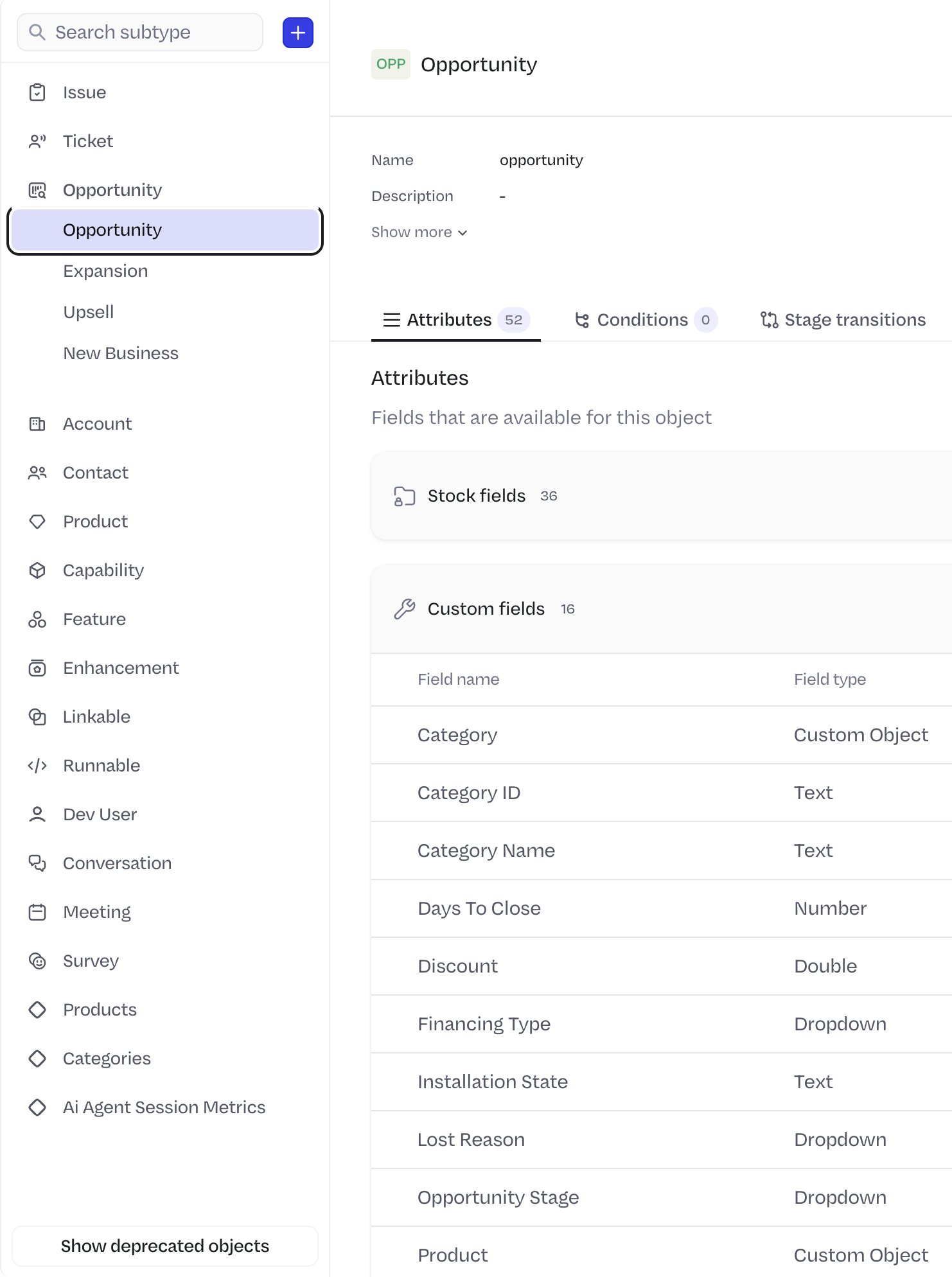
Task: Click the Conditions branch icon
Action: click(x=582, y=320)
